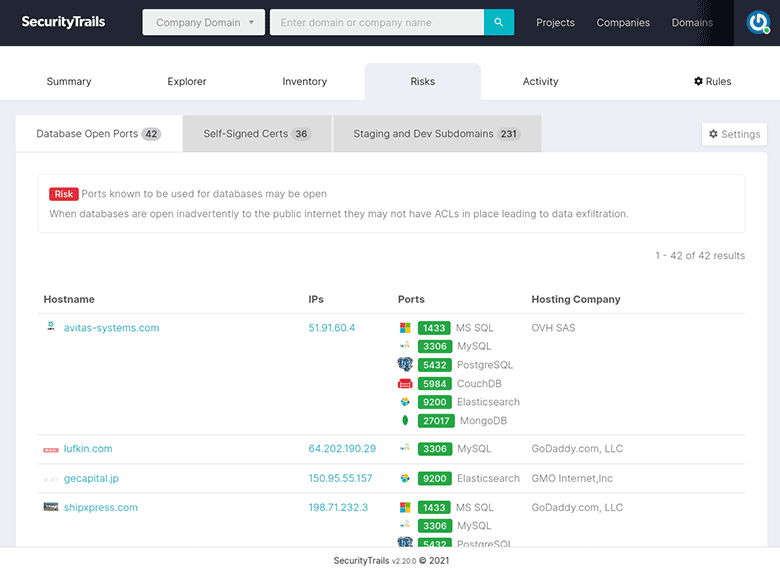The image size is (780, 571).
Task: Open IP address 64.202.190.29
Action: [x=342, y=449]
